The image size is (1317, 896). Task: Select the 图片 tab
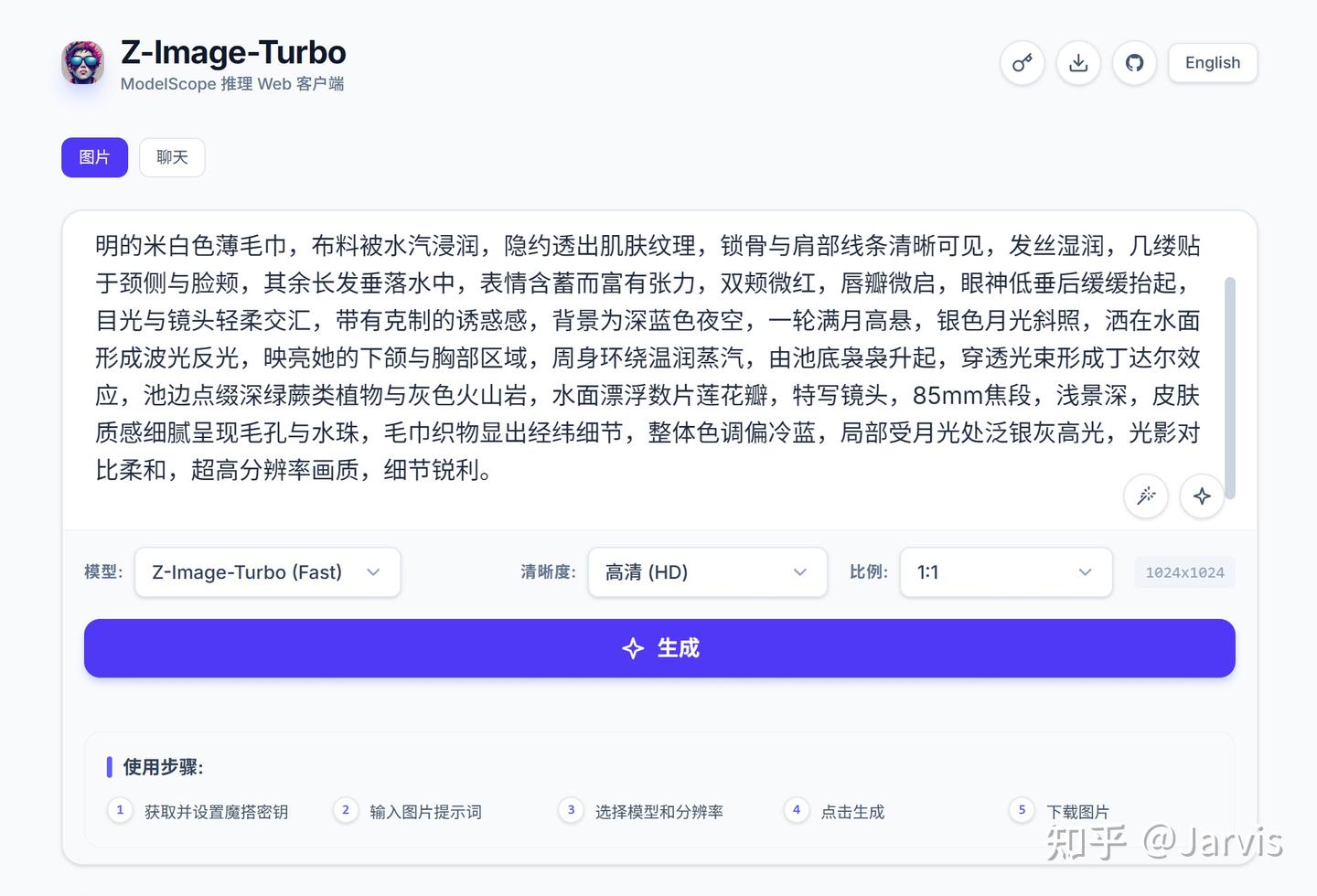(94, 157)
